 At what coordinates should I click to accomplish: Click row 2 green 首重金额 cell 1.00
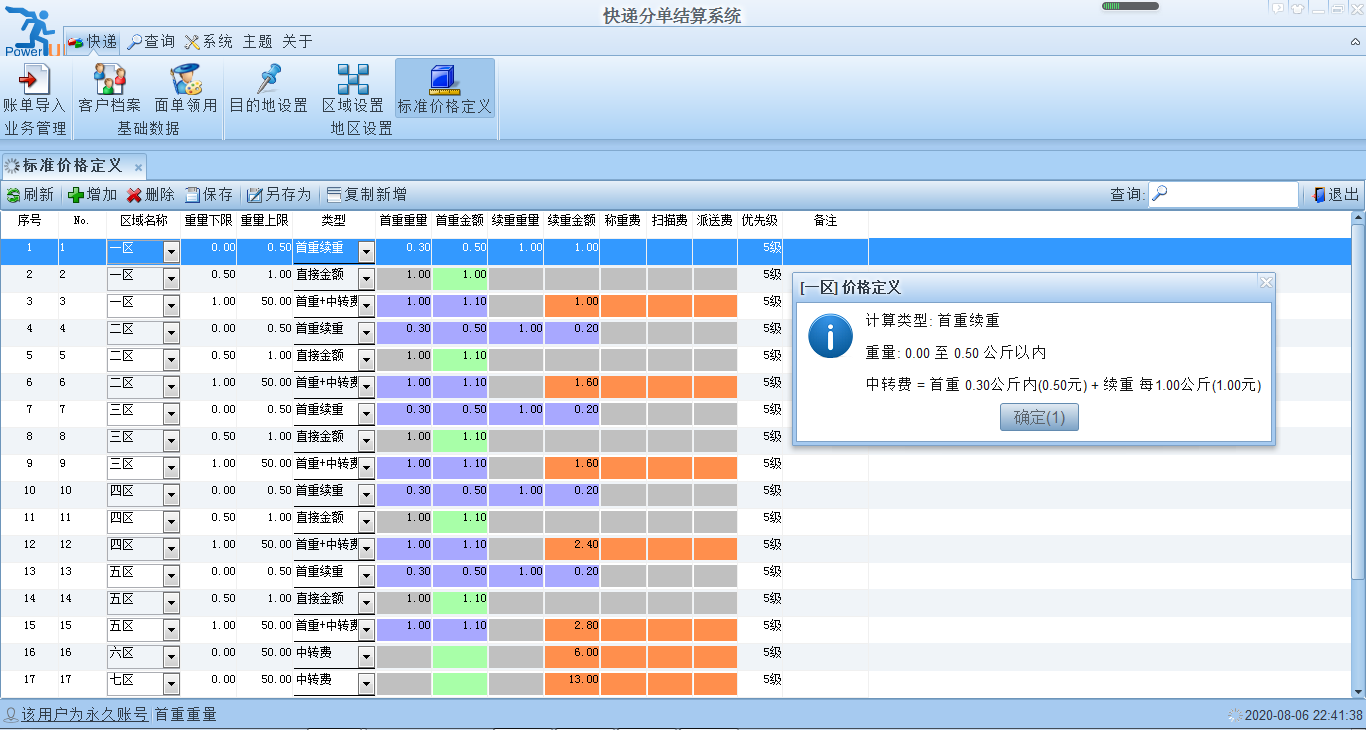click(x=460, y=279)
